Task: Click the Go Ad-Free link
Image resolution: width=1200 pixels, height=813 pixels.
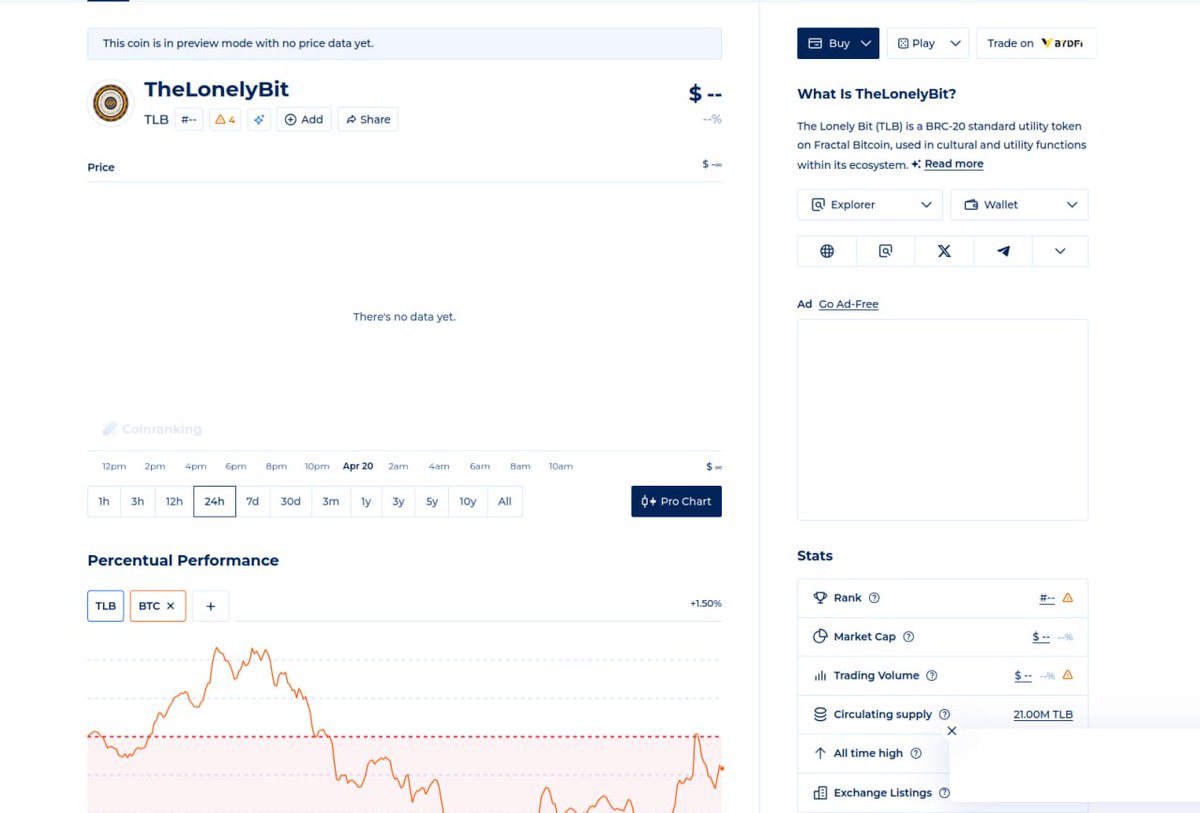Action: [848, 304]
